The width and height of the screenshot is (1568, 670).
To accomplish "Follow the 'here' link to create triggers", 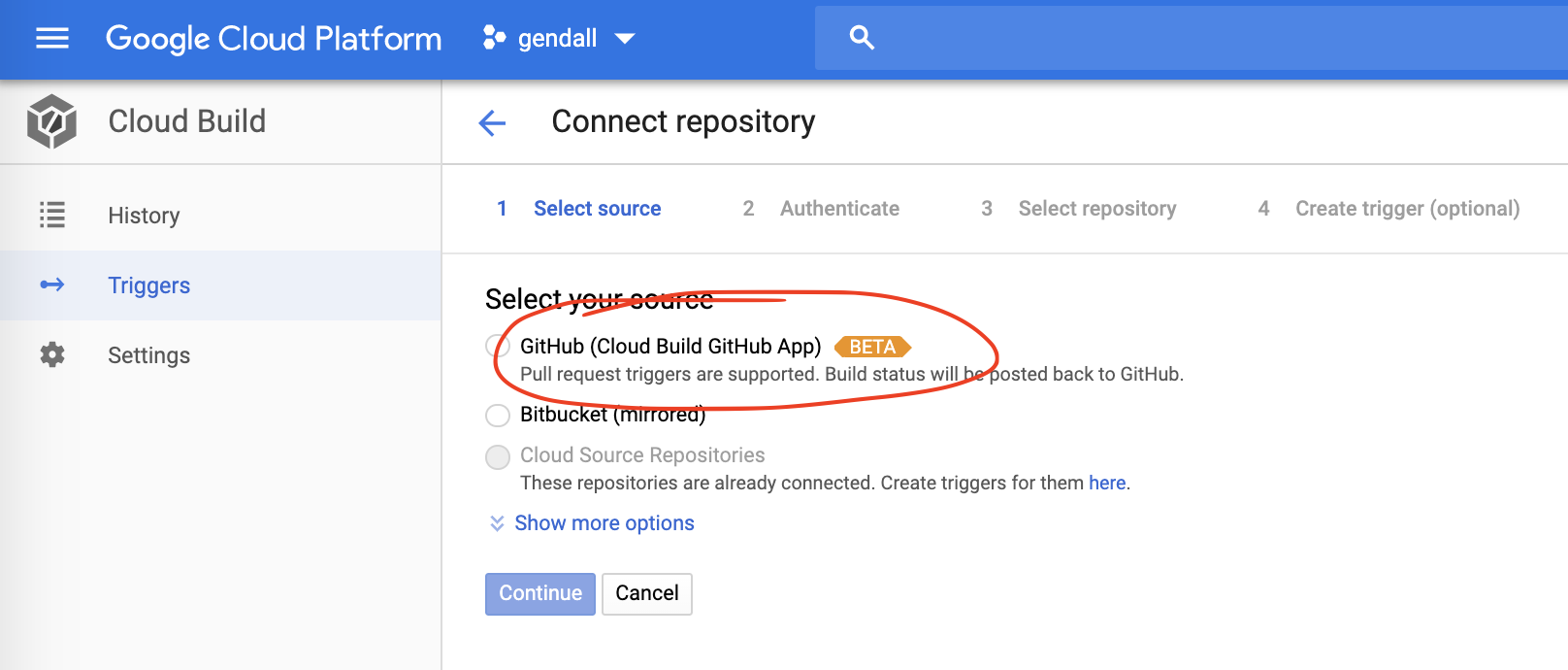I will tap(1106, 483).
